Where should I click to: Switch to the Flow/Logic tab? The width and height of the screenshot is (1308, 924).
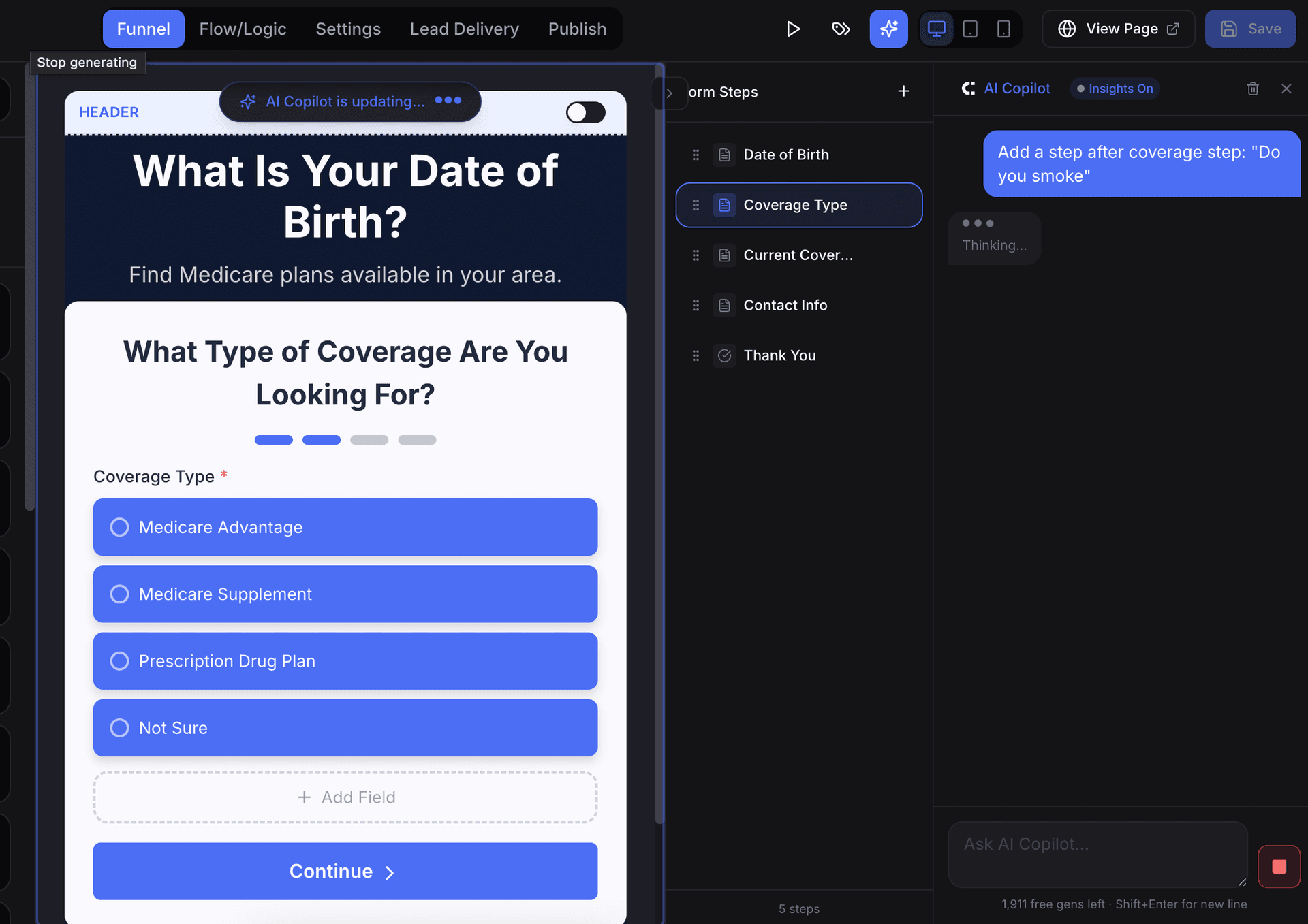tap(243, 29)
